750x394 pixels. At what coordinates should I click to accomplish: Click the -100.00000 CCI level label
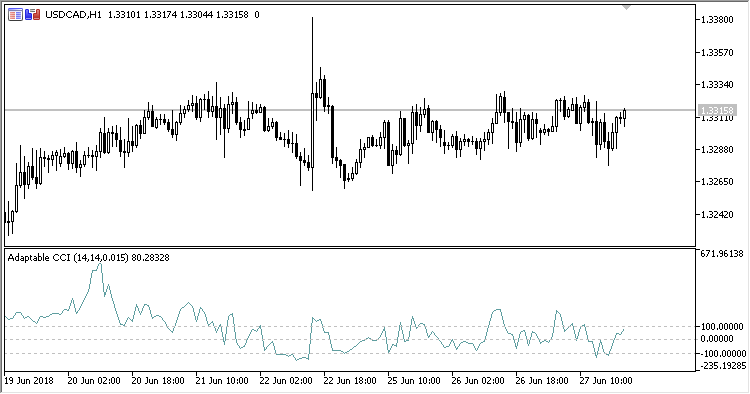tap(722, 354)
